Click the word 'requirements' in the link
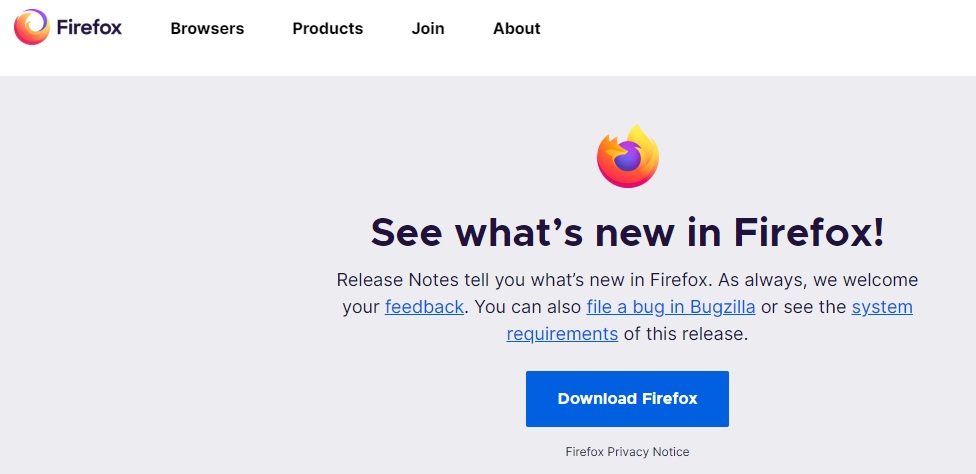This screenshot has height=474, width=976. pyautogui.click(x=562, y=335)
